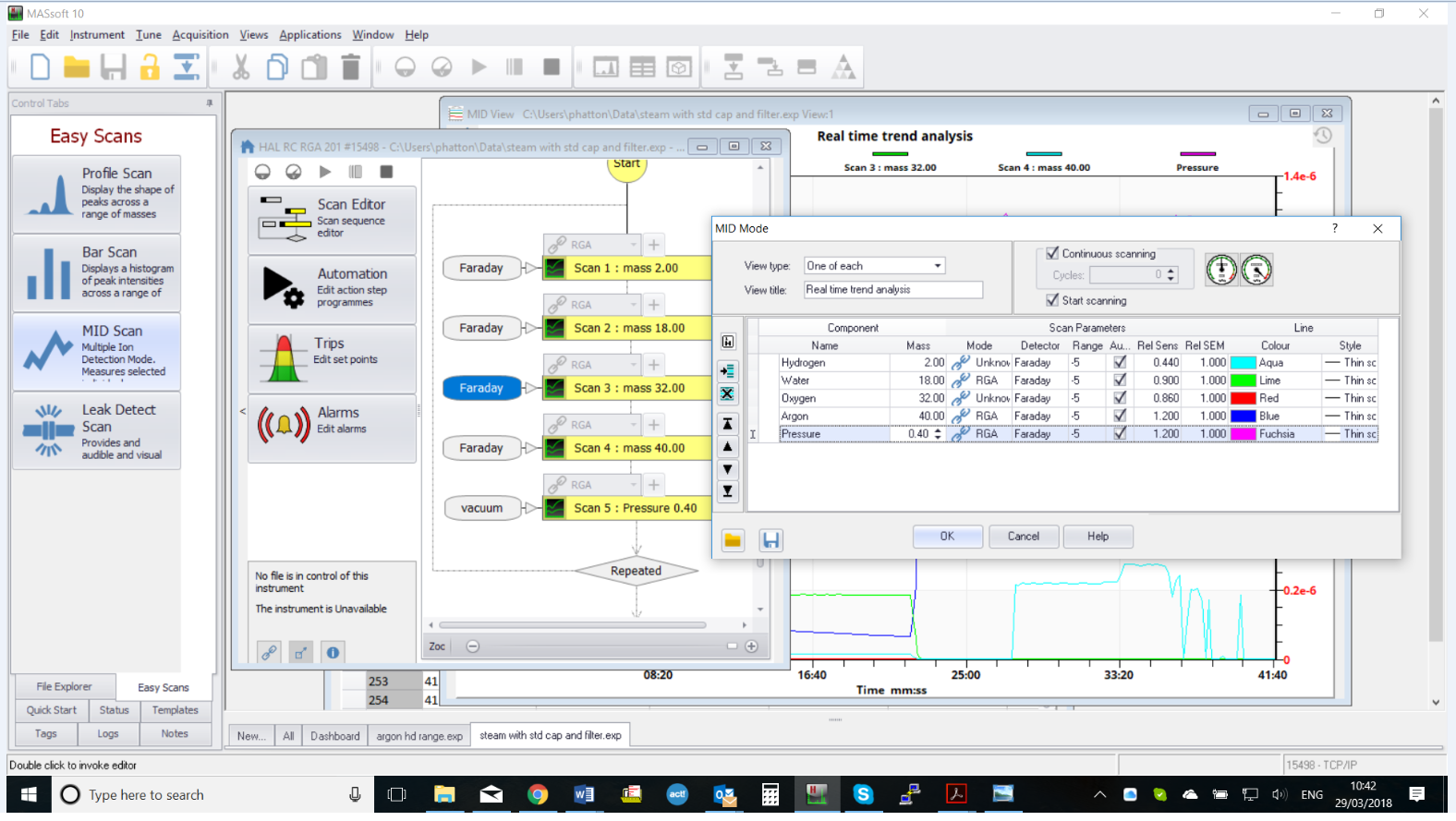
Task: Open RGA dropdown above Scan 3
Action: pyautogui.click(x=592, y=365)
